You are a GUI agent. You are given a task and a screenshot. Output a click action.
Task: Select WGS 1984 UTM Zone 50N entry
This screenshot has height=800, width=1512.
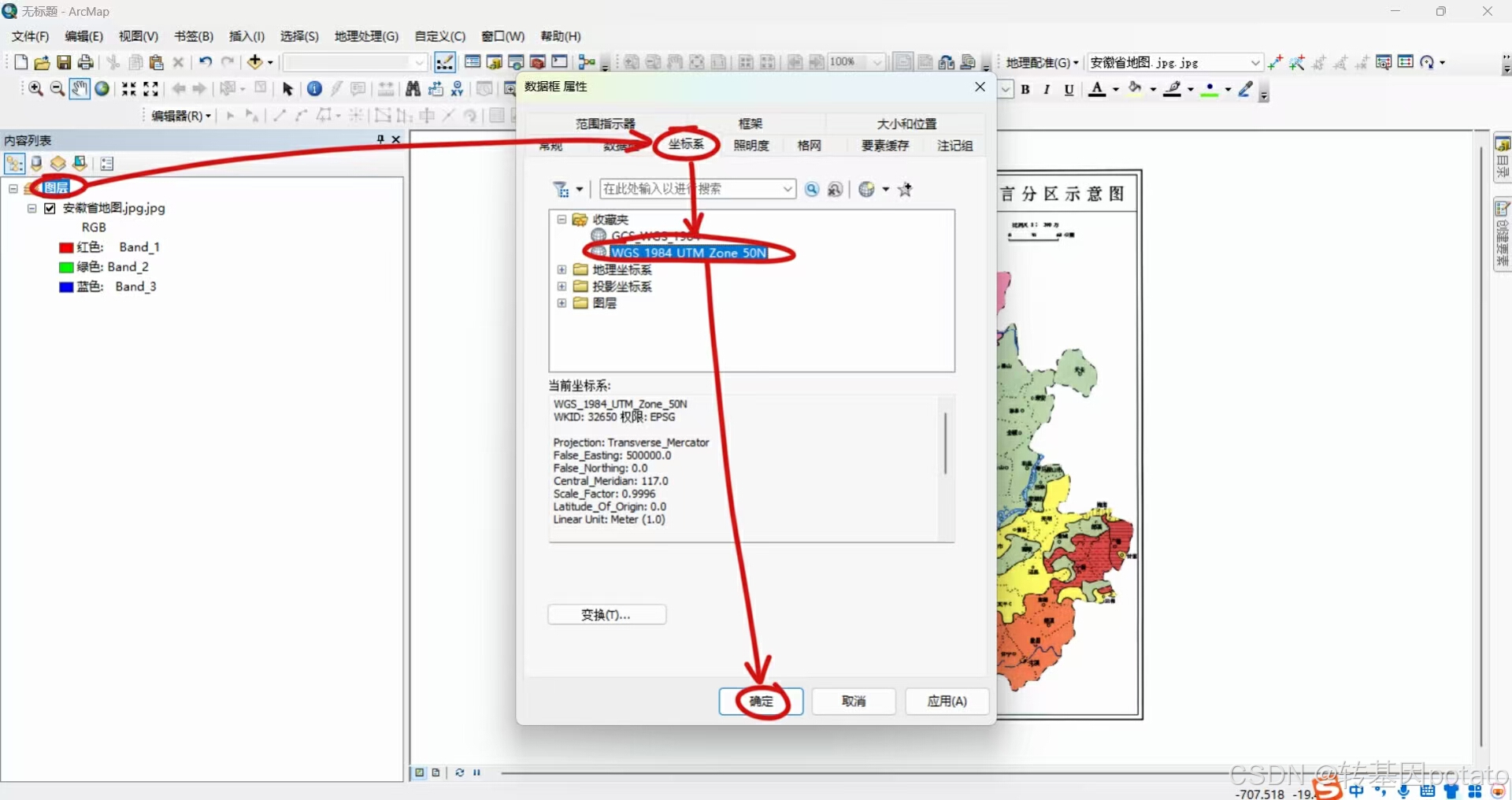[x=687, y=253]
